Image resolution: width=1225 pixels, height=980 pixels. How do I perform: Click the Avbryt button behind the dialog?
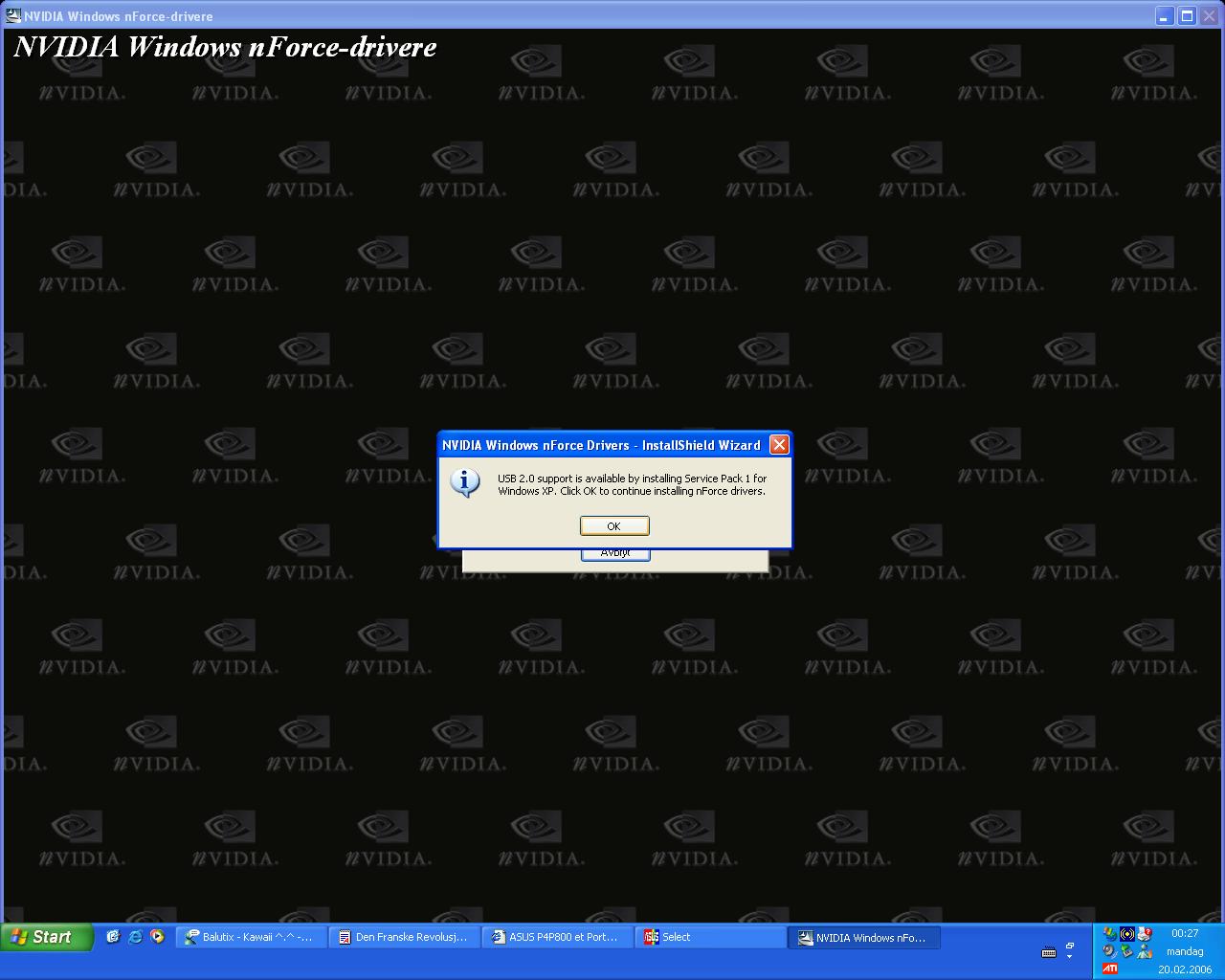615,554
